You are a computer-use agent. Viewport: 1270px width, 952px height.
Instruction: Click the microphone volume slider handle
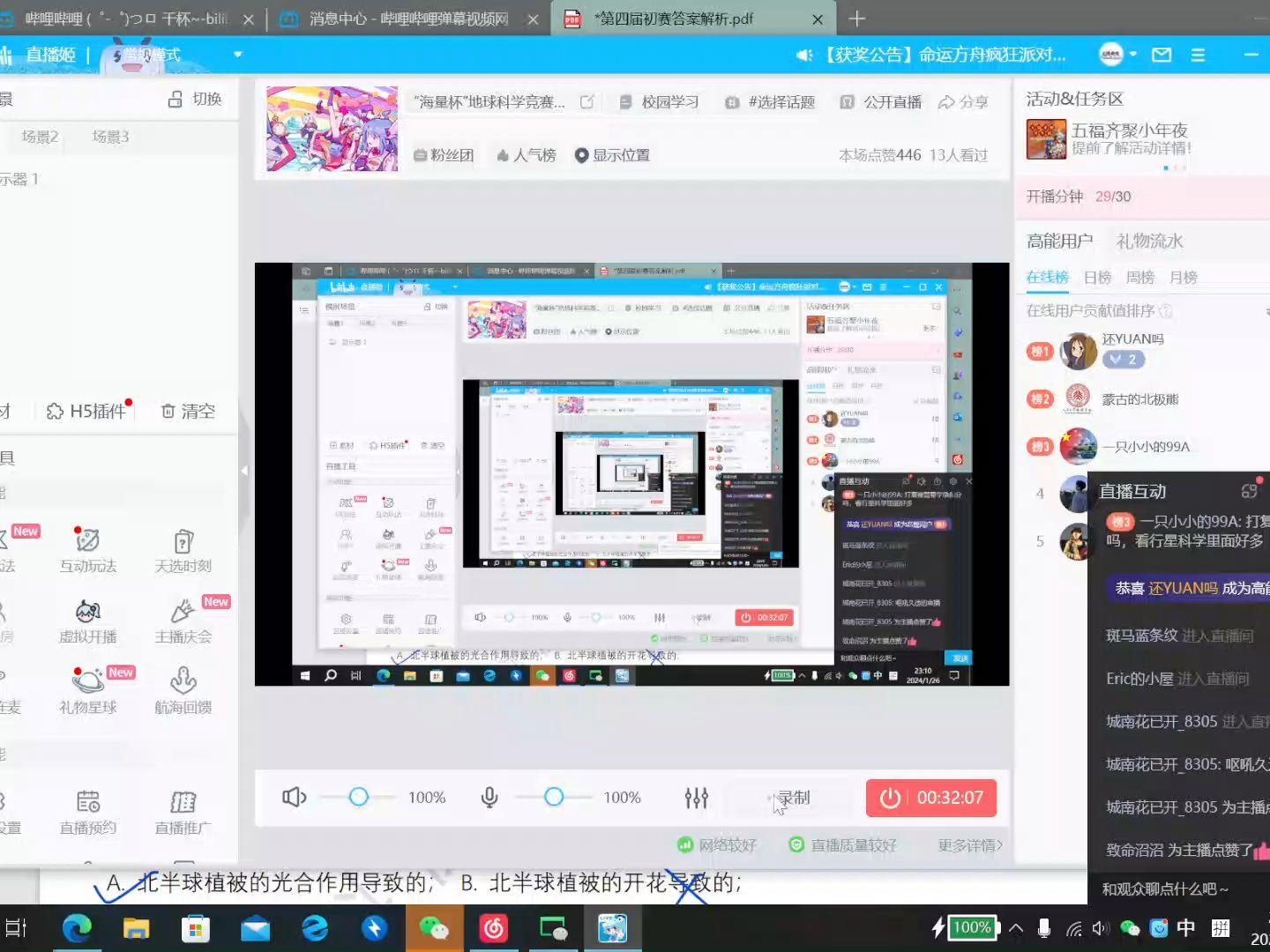pos(554,797)
